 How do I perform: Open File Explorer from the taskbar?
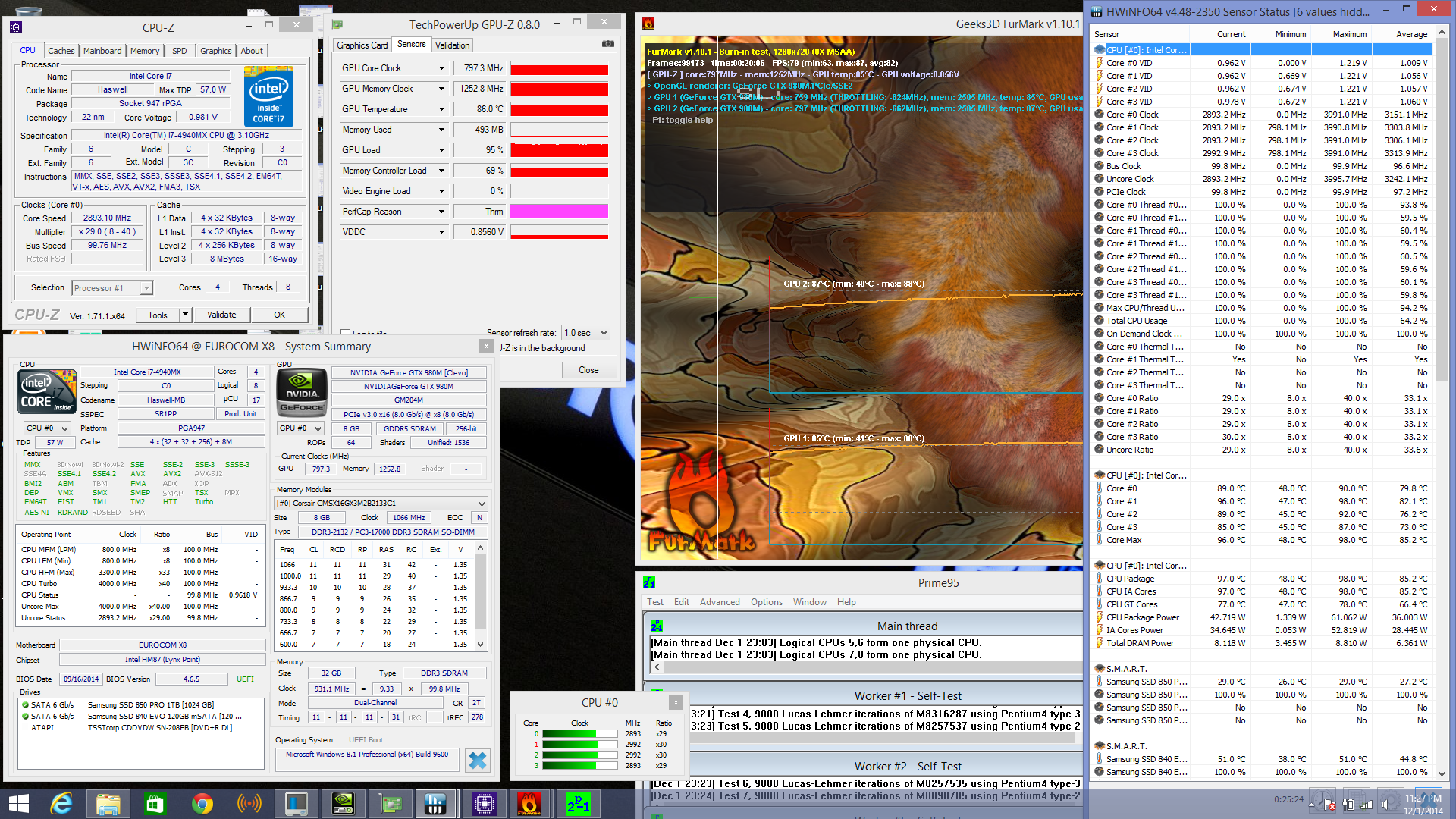108,803
